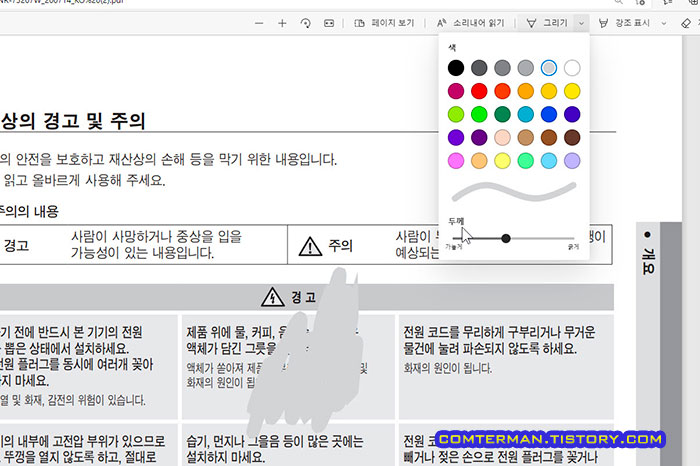Screen dimensions: 700x466
Task: Click the heading '상의 경고 및 주의'
Action: point(73,121)
